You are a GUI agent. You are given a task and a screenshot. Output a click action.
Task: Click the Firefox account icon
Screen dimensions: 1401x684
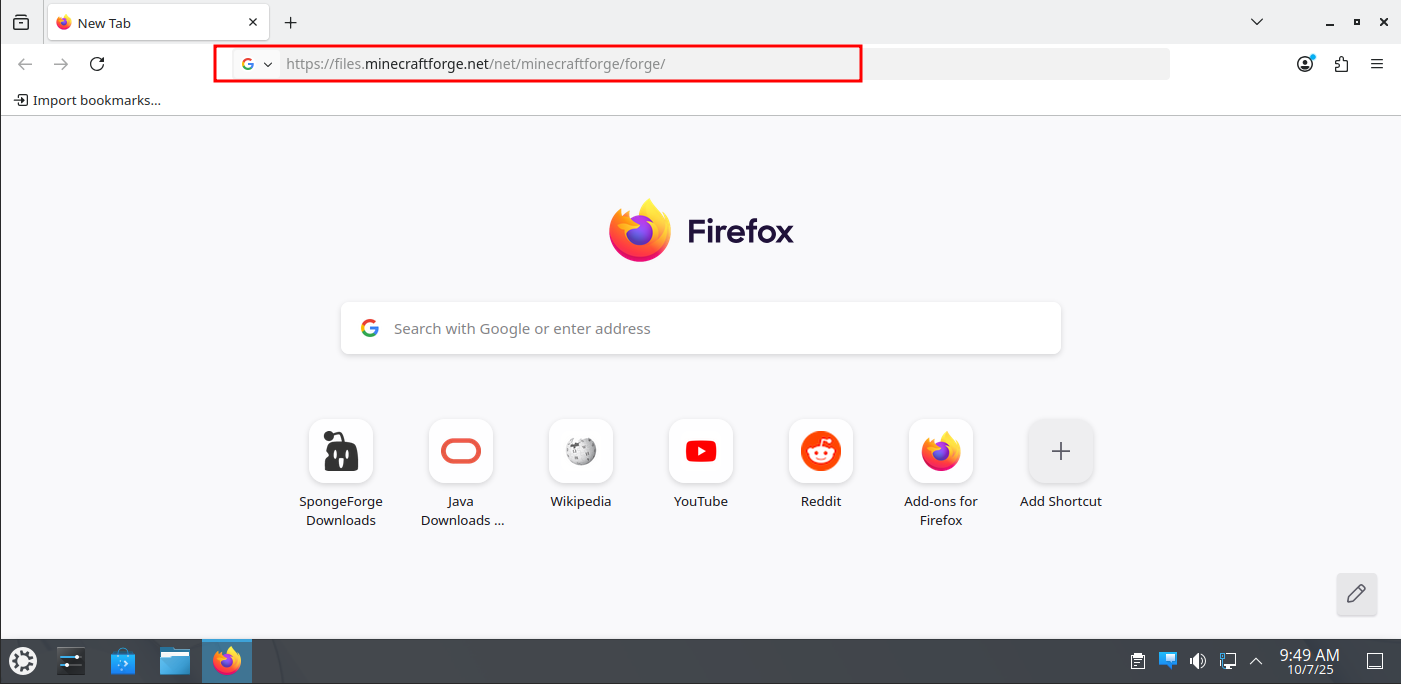[1305, 64]
